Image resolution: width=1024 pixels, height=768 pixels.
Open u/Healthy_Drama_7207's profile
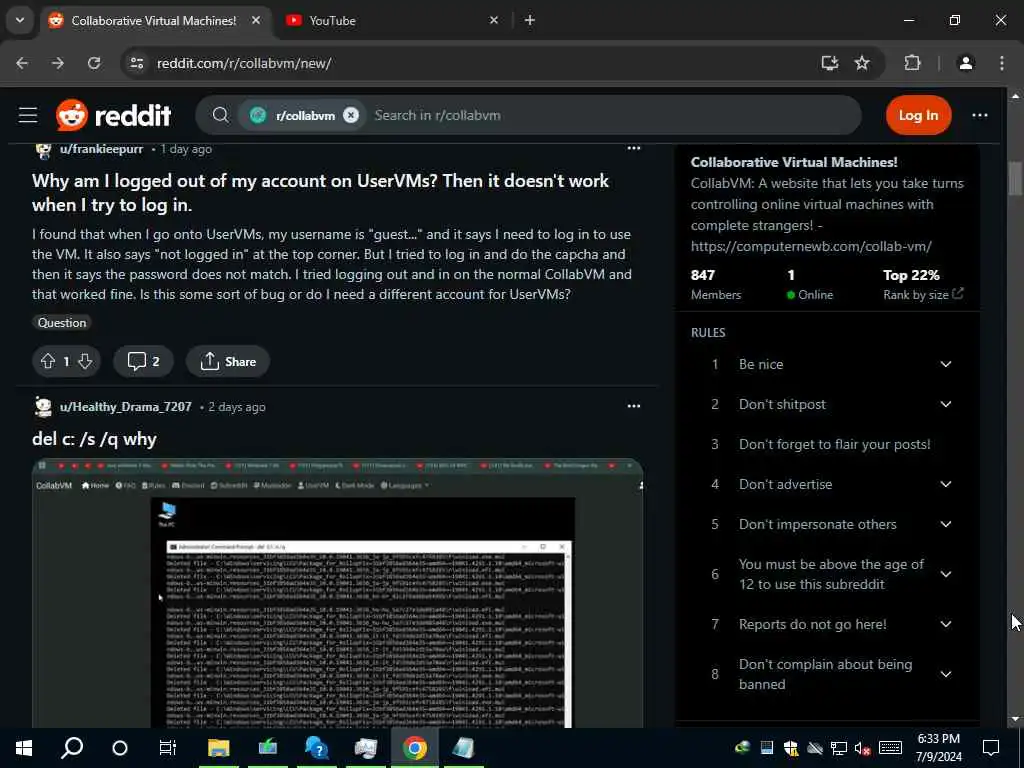click(x=125, y=407)
